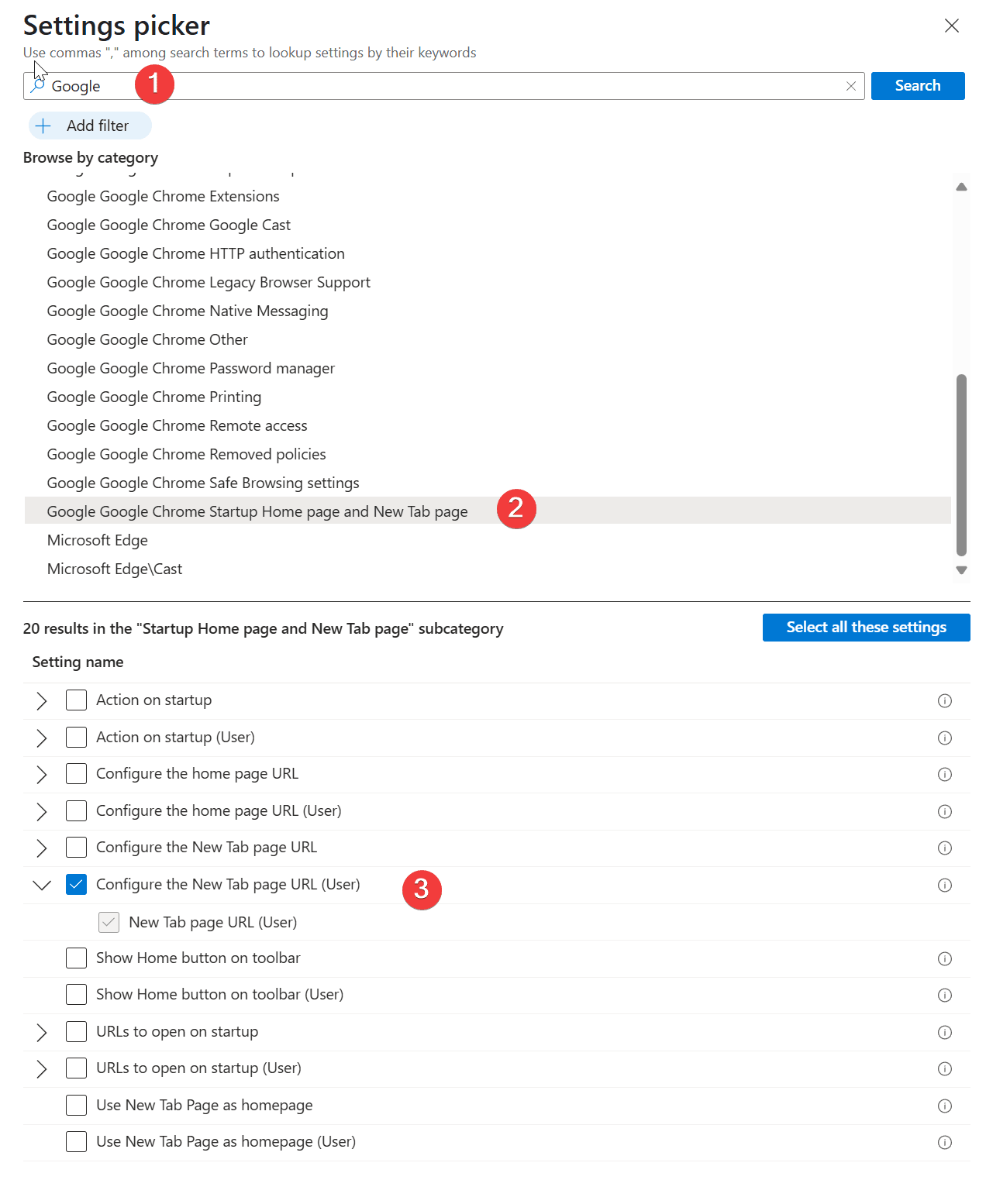
Task: Expand Configure the home page URL (User) row
Action: 42,811
